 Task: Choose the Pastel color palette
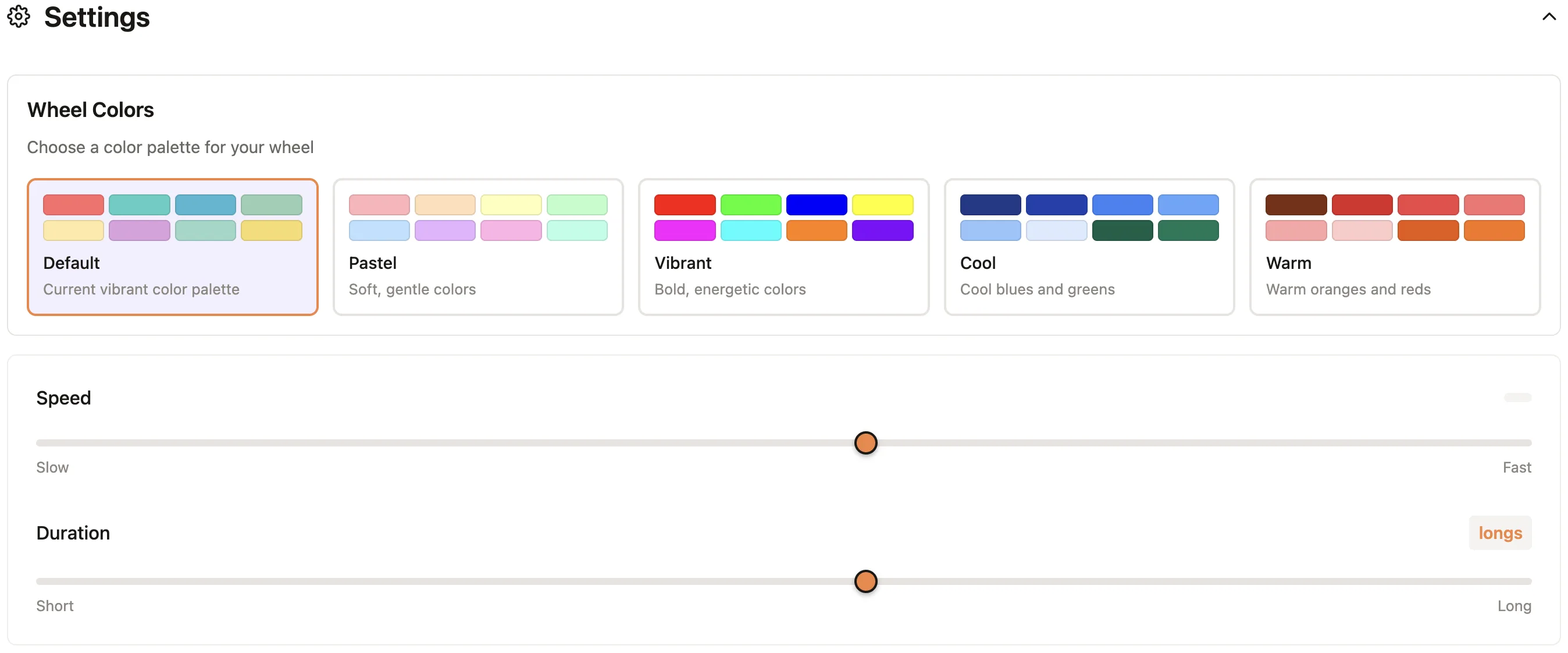click(x=478, y=247)
